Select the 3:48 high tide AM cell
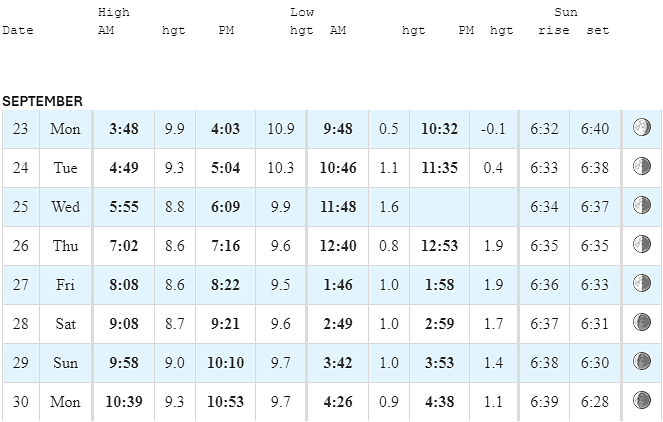The height and width of the screenshot is (422, 663). point(124,129)
